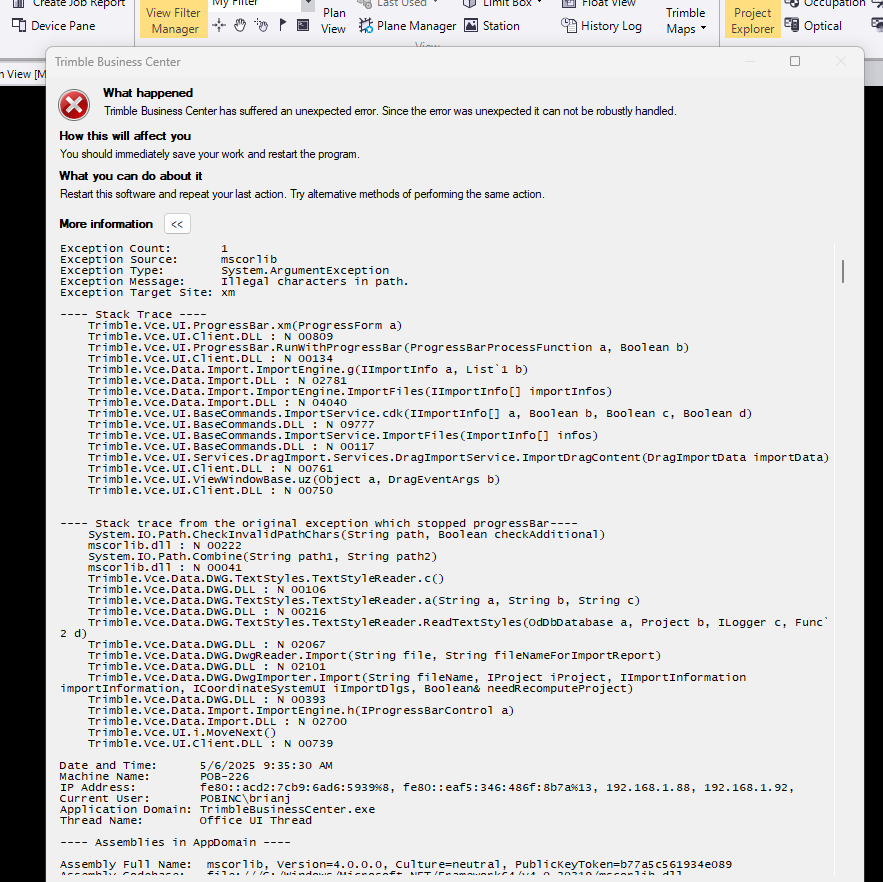Click the 'POBINC\brianj' current user value
The image size is (883, 882).
click(x=245, y=799)
